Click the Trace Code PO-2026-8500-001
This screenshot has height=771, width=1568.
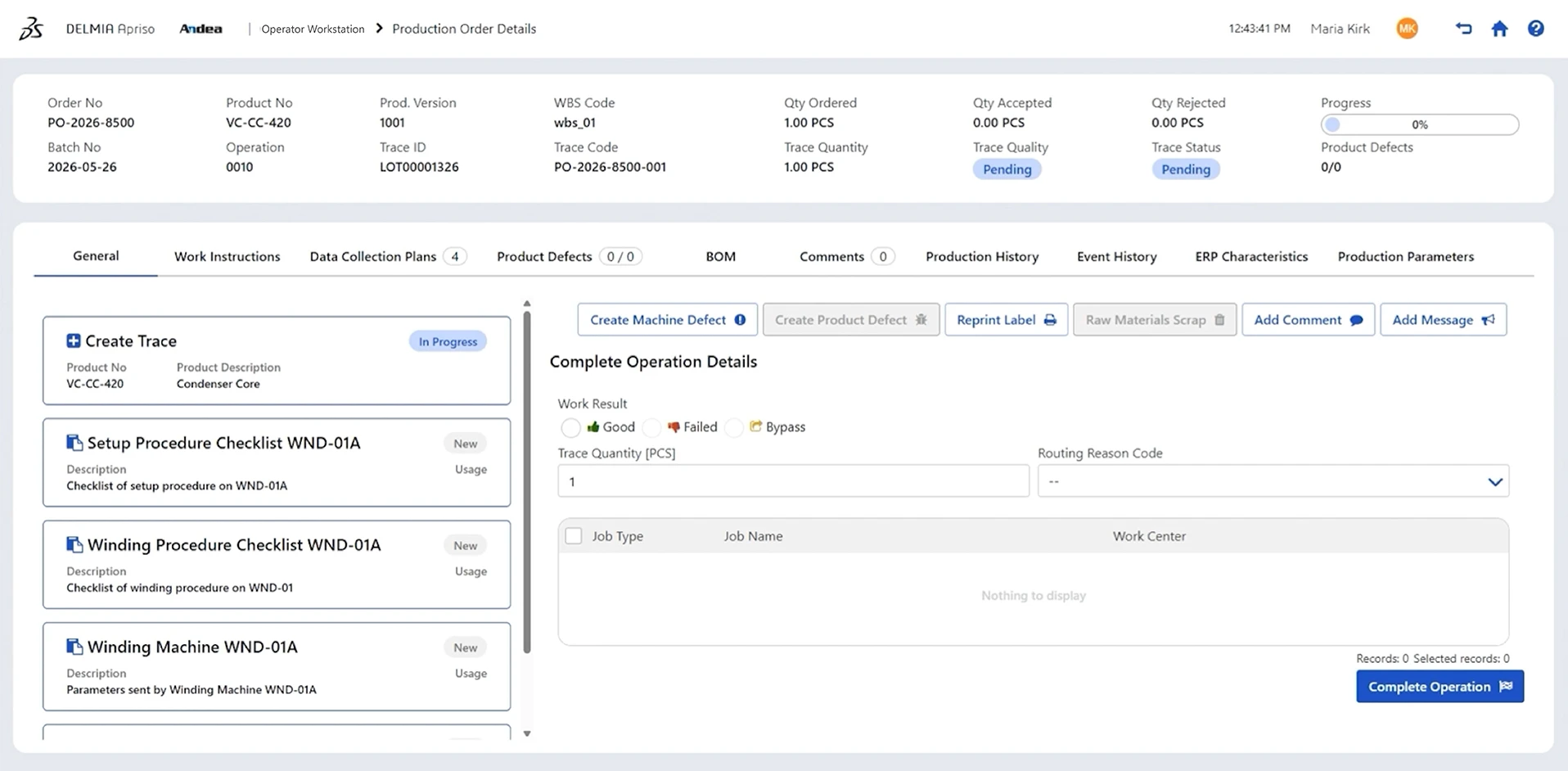610,167
